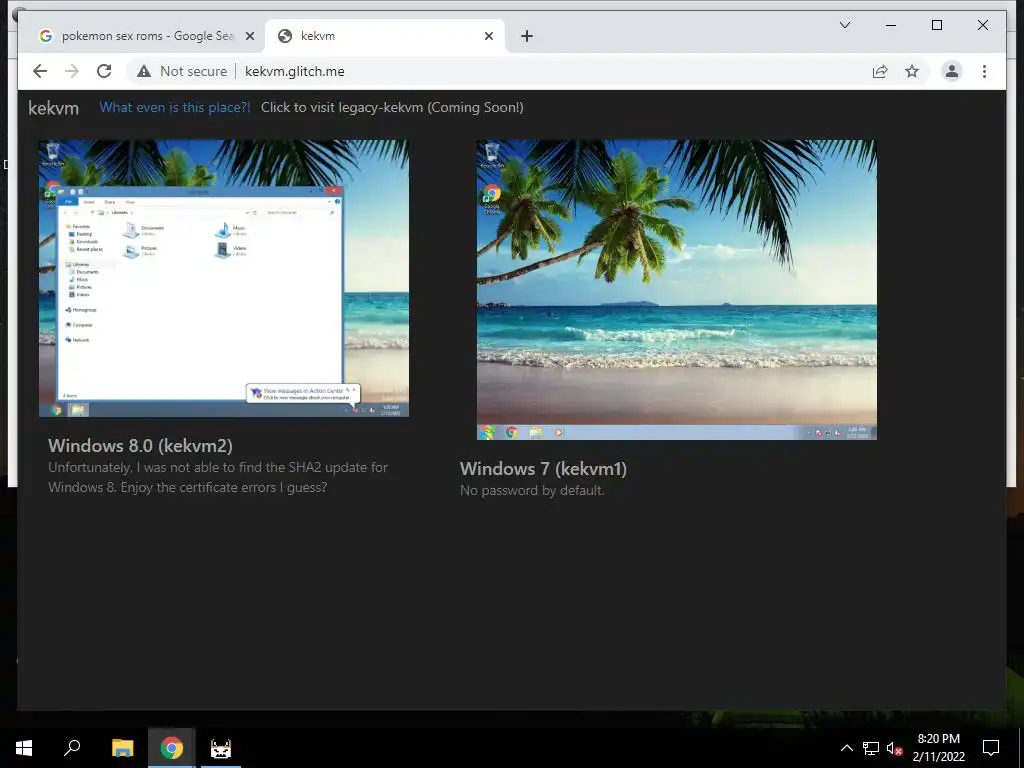Click the No password by default text
The image size is (1024, 768).
pos(532,490)
